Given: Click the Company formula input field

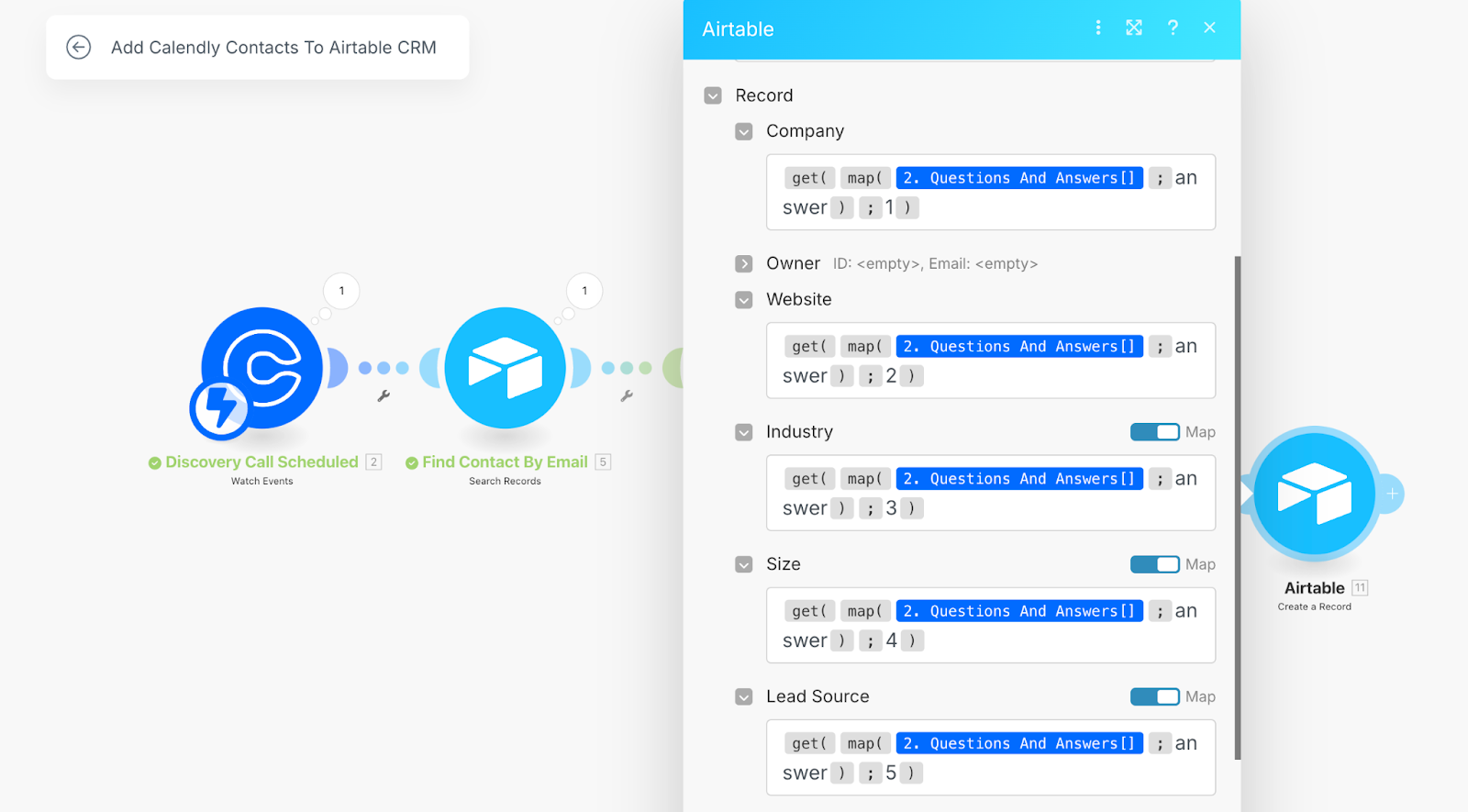Looking at the screenshot, I should coord(991,192).
